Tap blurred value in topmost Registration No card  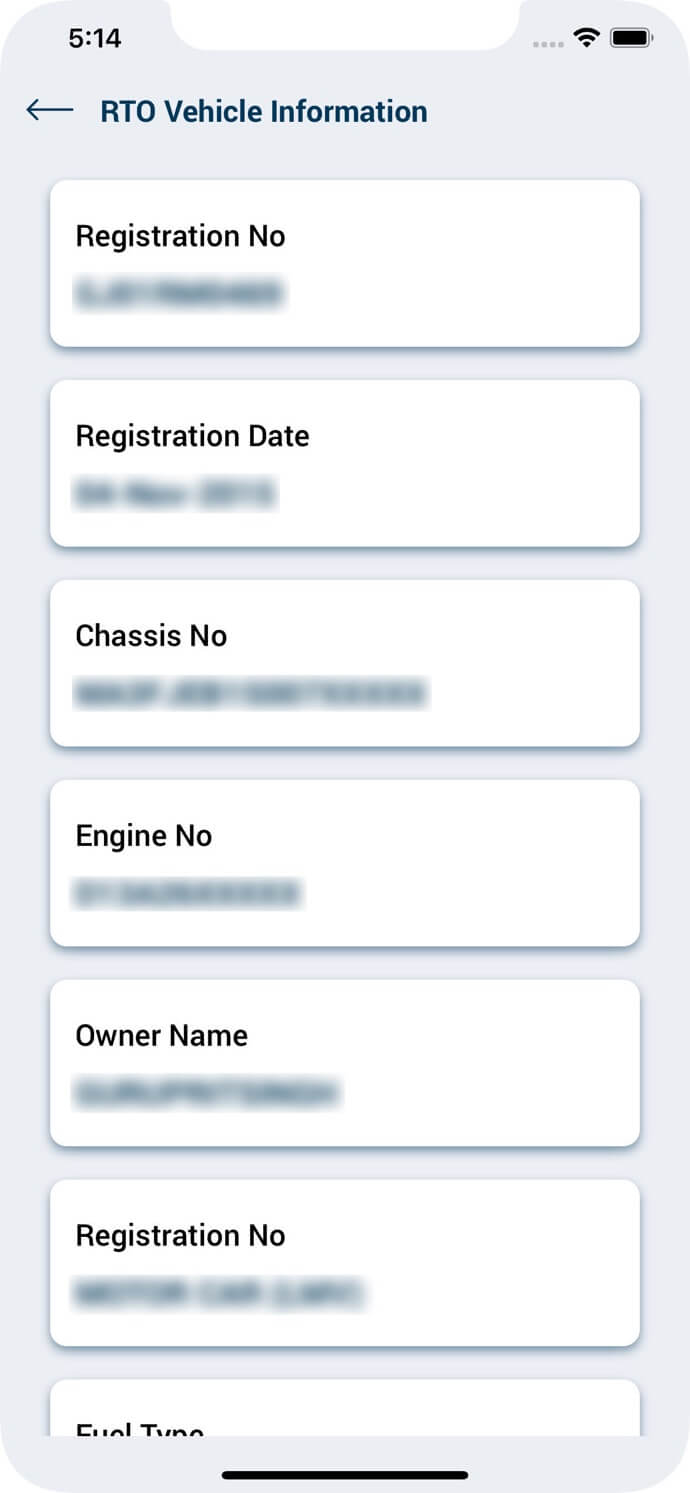click(x=180, y=293)
